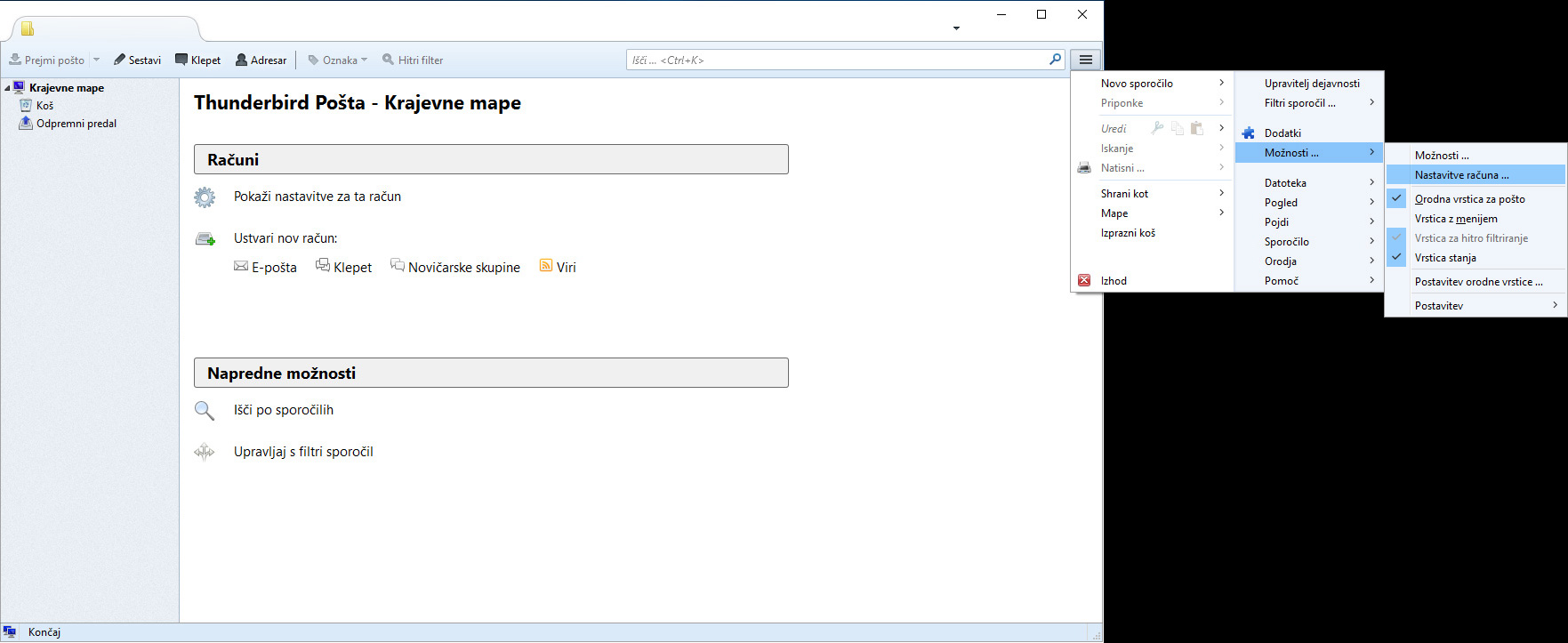Collapse the Krajevne mape tree

(x=7, y=88)
